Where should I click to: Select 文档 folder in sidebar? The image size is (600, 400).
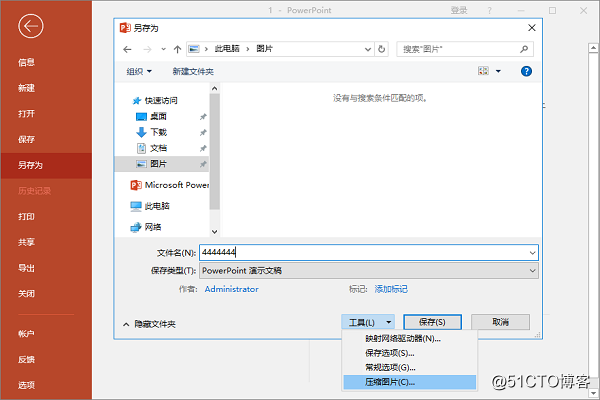[x=152, y=148]
